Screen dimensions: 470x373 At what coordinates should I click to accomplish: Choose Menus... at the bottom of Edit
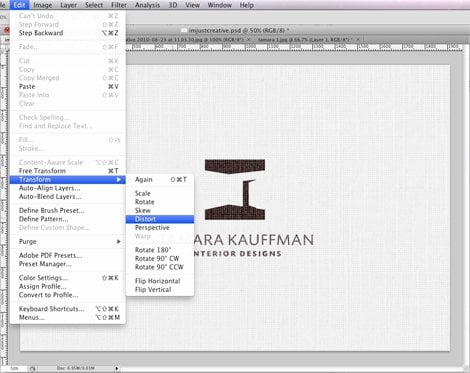(68, 317)
